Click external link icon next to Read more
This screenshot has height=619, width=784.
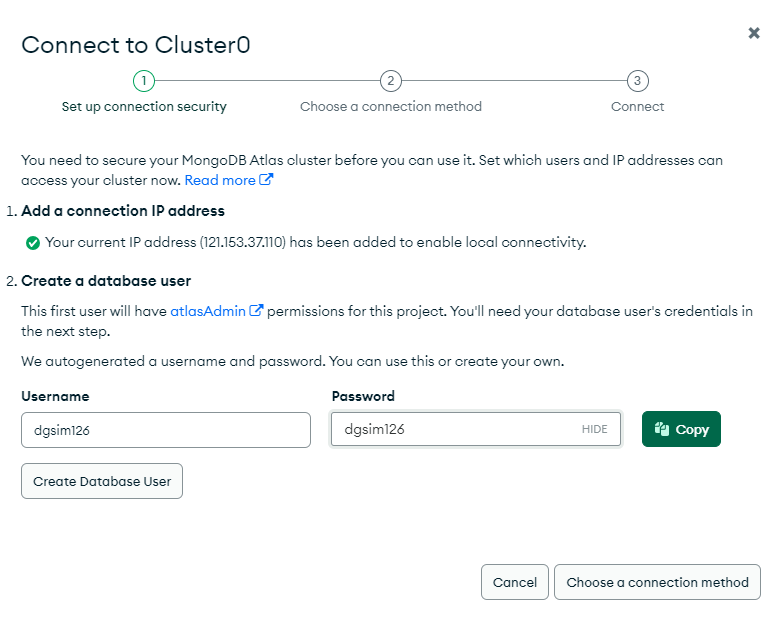pos(266,180)
